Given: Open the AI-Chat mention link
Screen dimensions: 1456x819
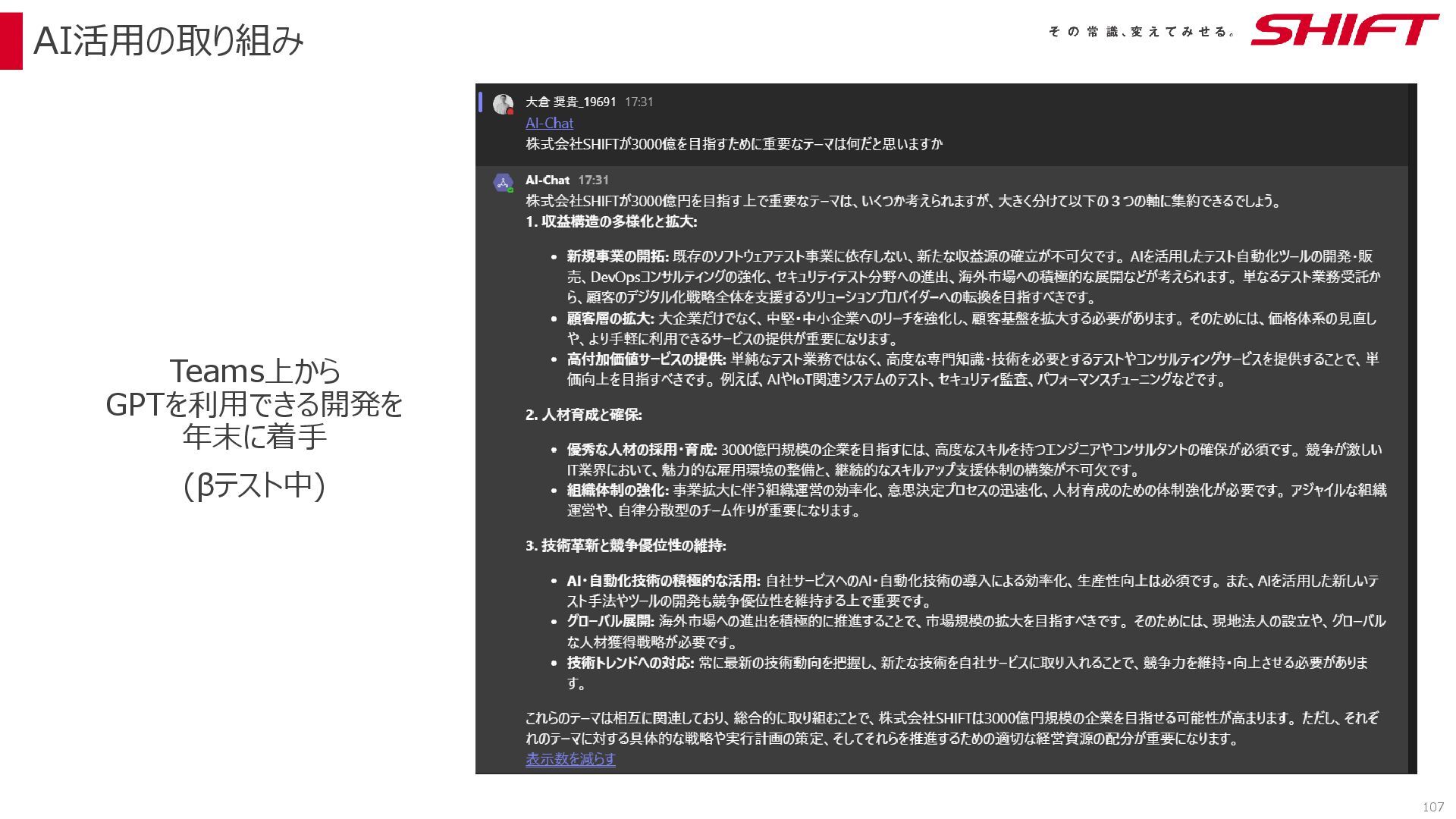Looking at the screenshot, I should [x=549, y=123].
